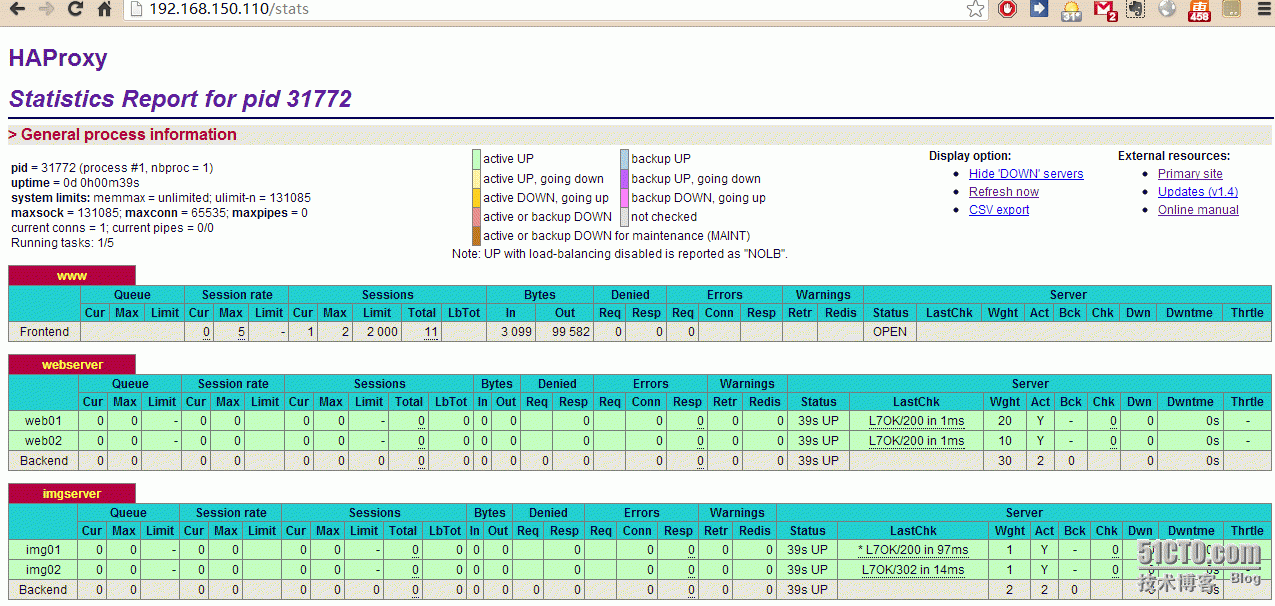Image resolution: width=1275 pixels, height=606 pixels.
Task: Click the Updates (v1.4) link
Action: 1197,192
